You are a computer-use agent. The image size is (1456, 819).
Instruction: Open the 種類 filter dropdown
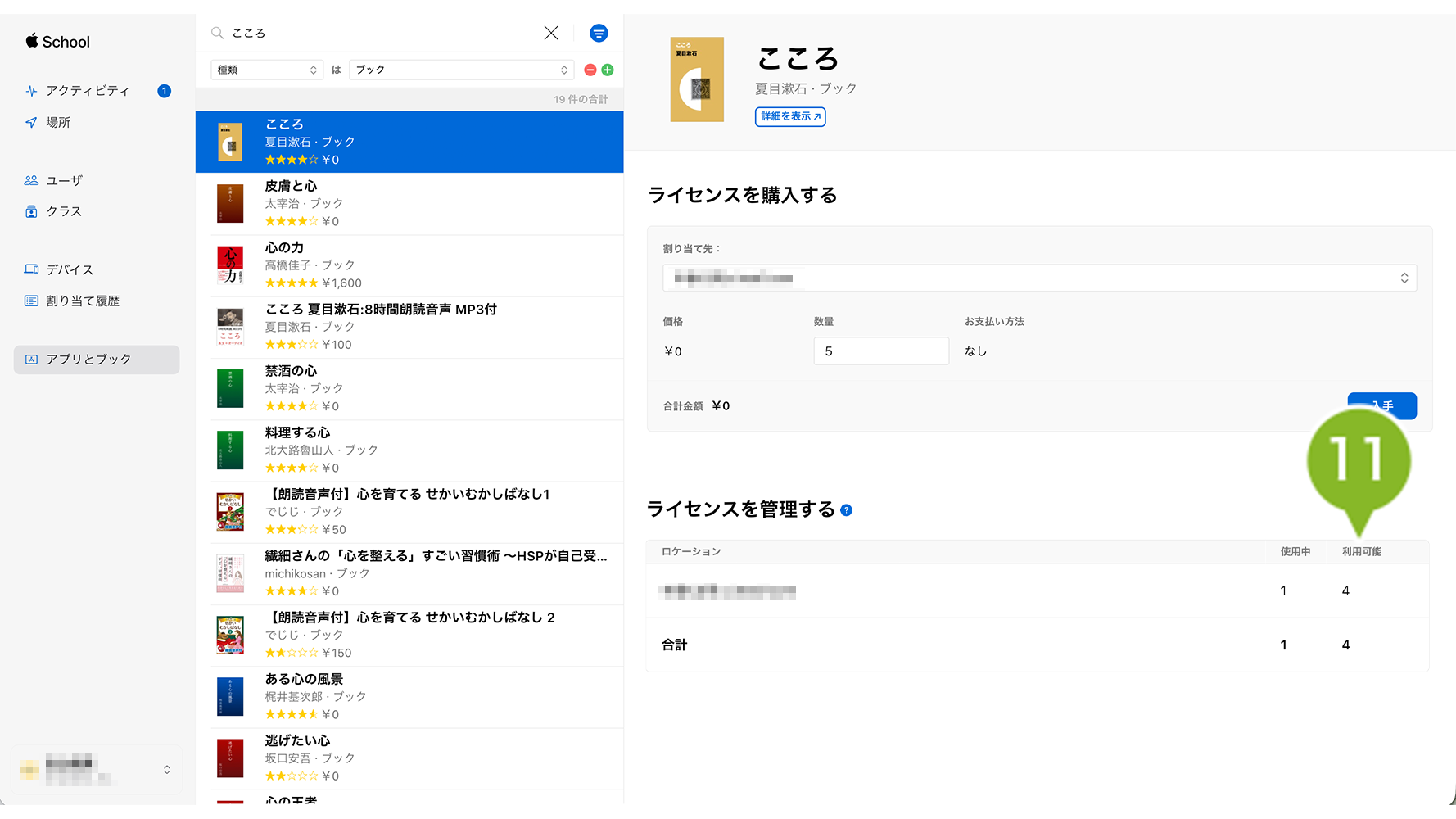266,70
